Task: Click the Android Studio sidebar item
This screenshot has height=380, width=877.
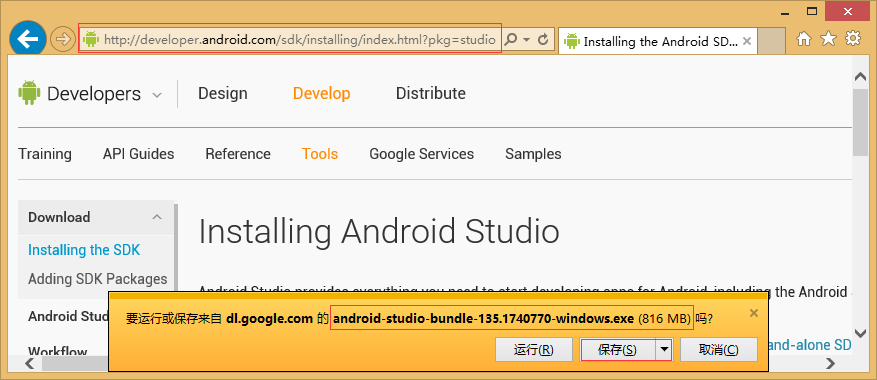Action: 68,316
